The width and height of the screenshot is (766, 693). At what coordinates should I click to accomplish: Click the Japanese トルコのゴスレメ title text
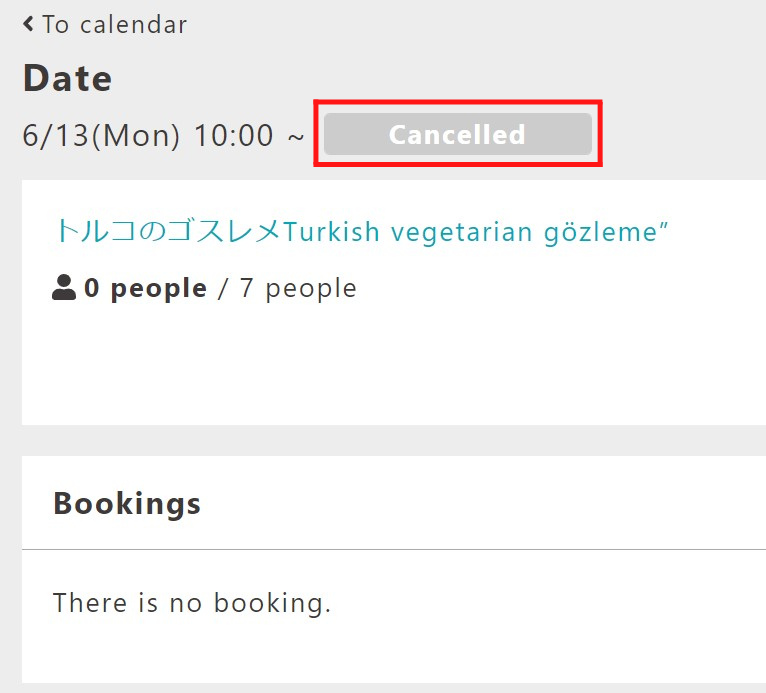(x=169, y=231)
